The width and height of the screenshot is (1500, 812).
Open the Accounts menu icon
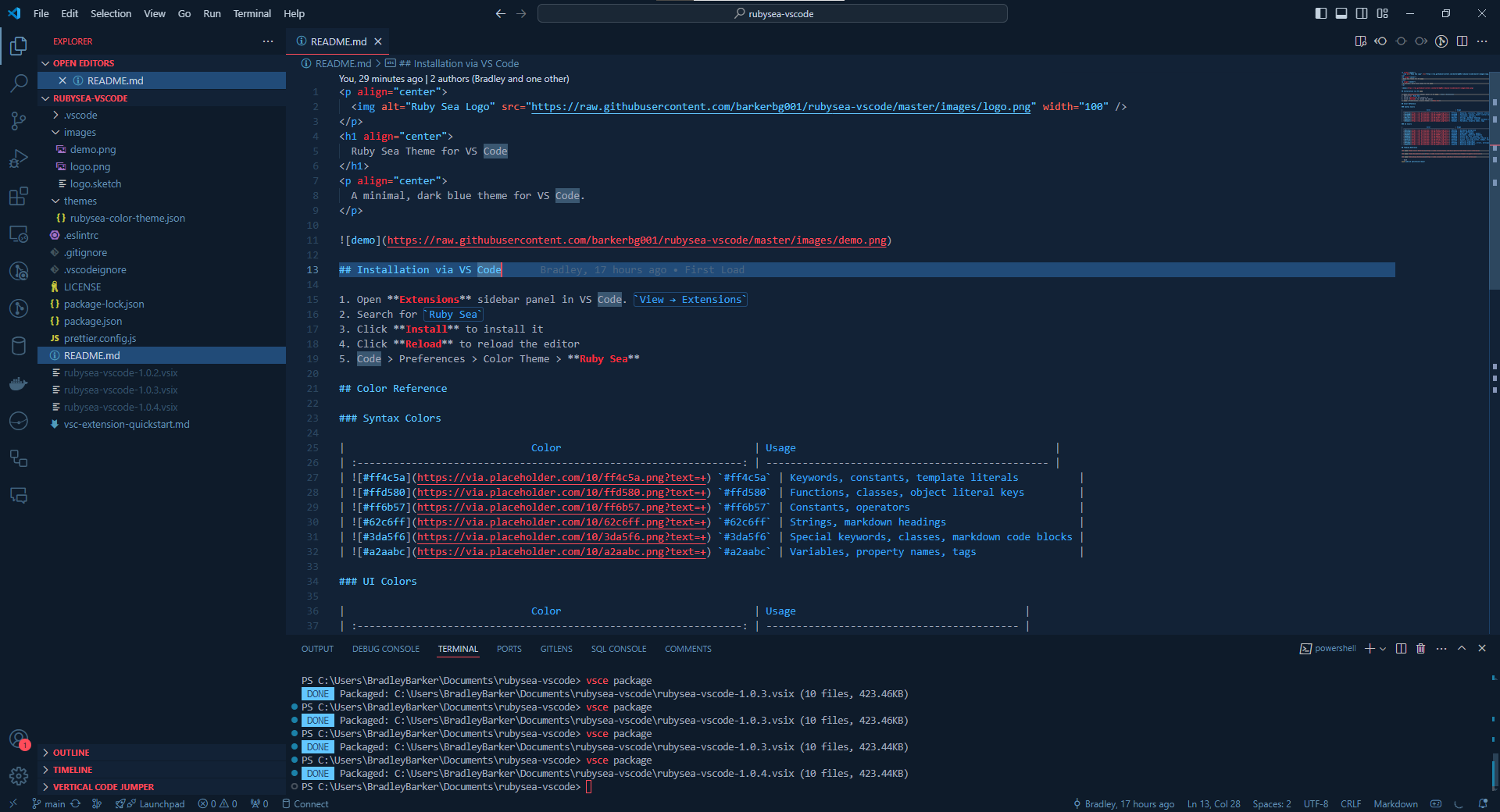[19, 739]
